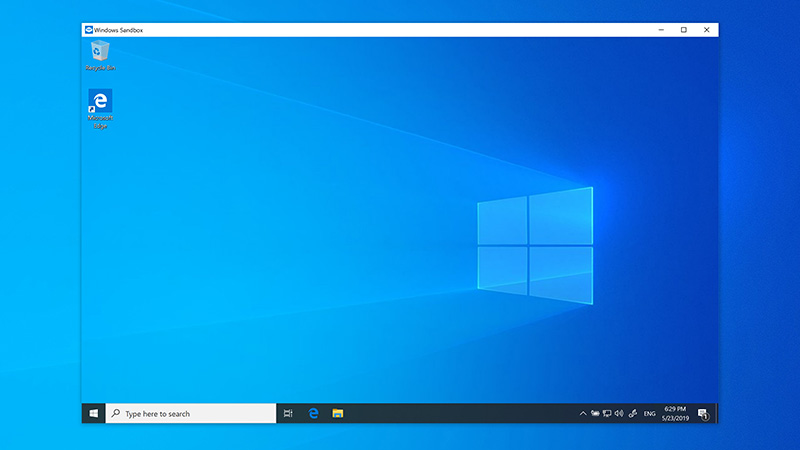
Task: Maximize the Windows Sandbox window
Action: (x=684, y=30)
